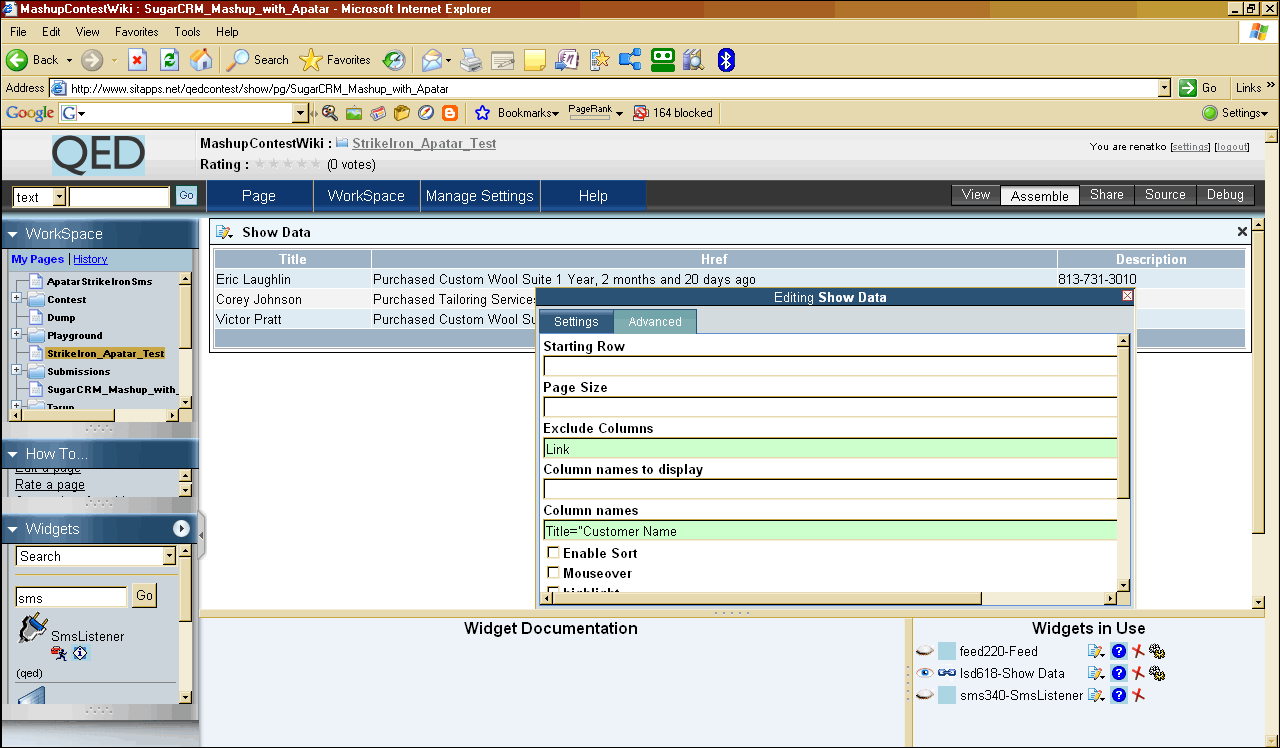Delete the sms340-SmsListener widget
This screenshot has height=748, width=1280.
click(1138, 695)
